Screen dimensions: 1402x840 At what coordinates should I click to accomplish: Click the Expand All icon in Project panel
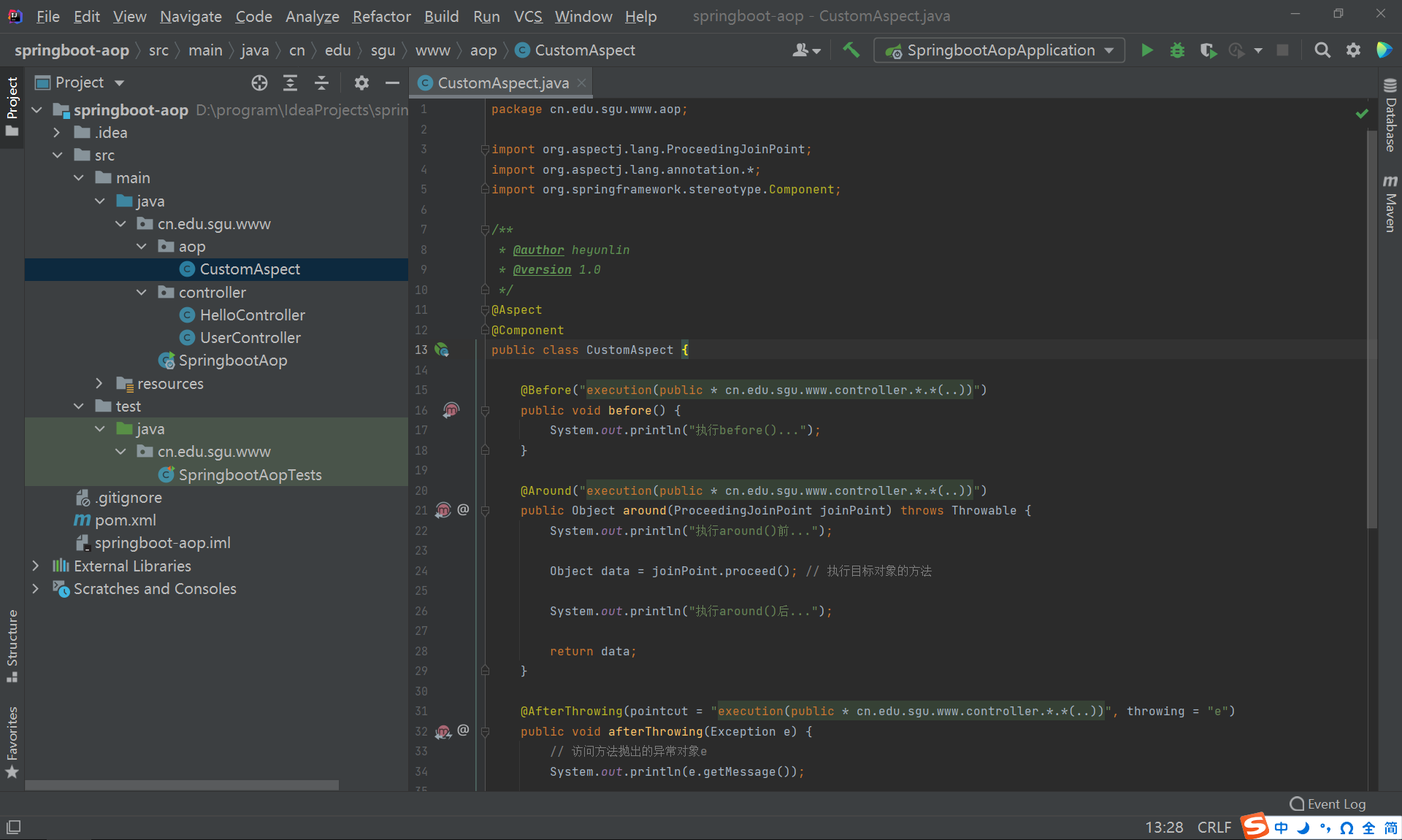pos(290,83)
